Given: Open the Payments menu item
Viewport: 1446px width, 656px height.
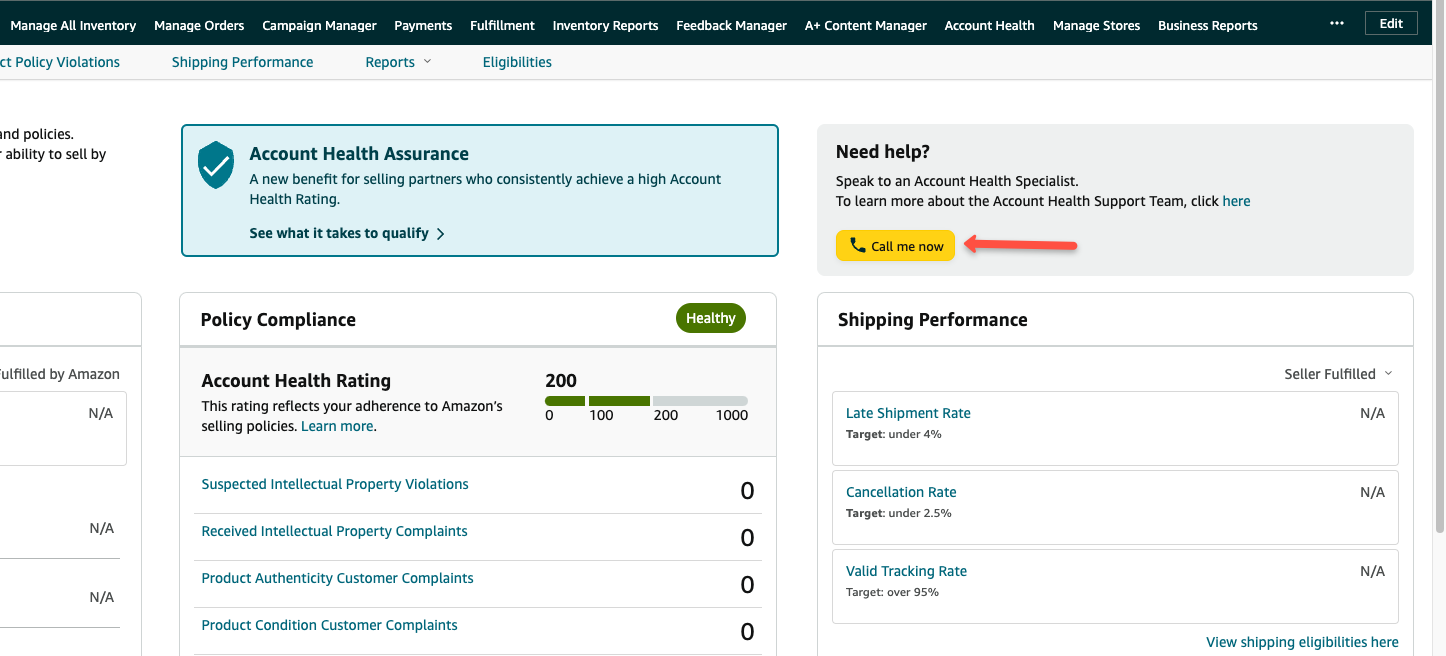Looking at the screenshot, I should click(x=423, y=26).
